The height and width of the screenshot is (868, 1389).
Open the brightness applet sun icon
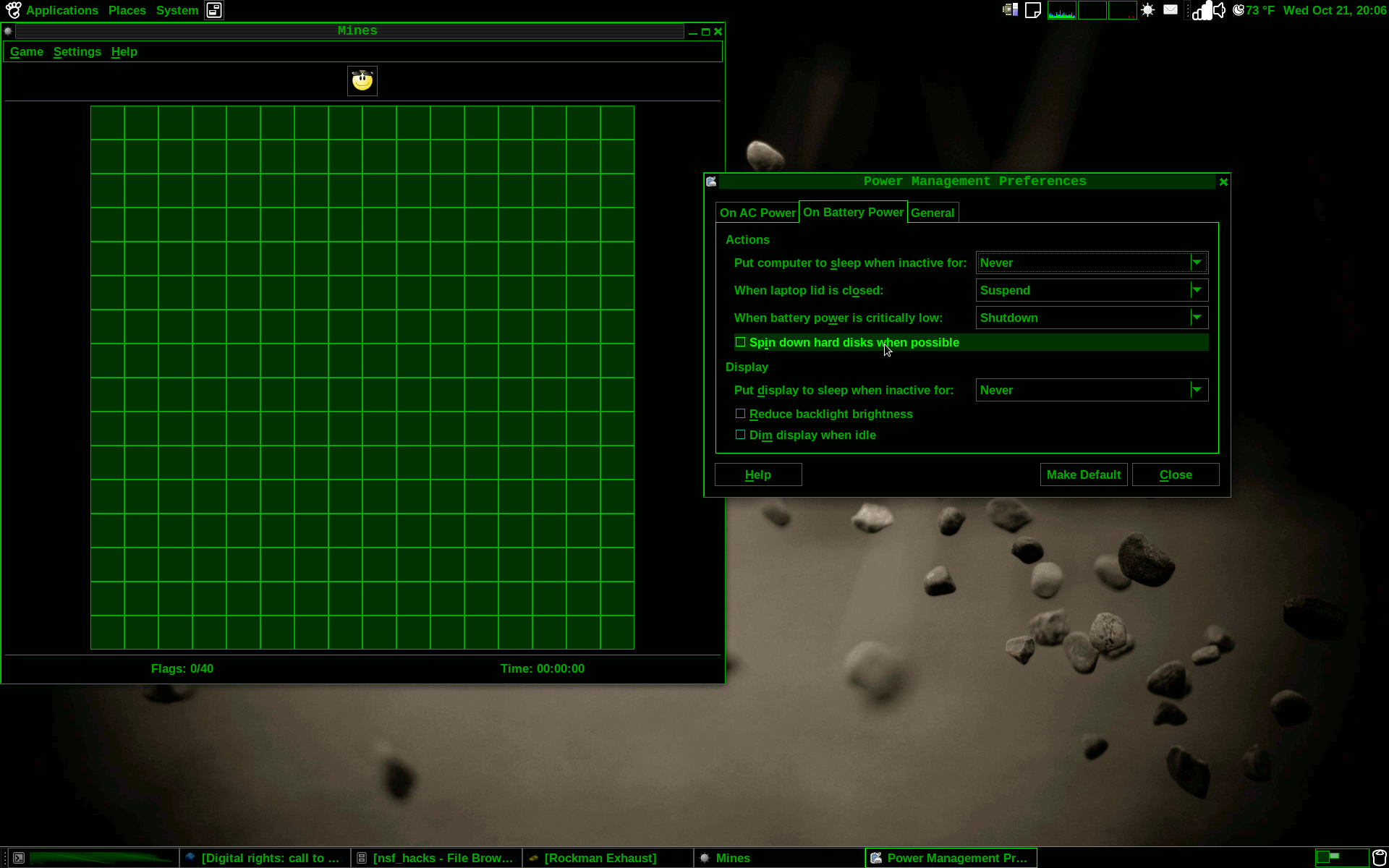click(x=1147, y=10)
